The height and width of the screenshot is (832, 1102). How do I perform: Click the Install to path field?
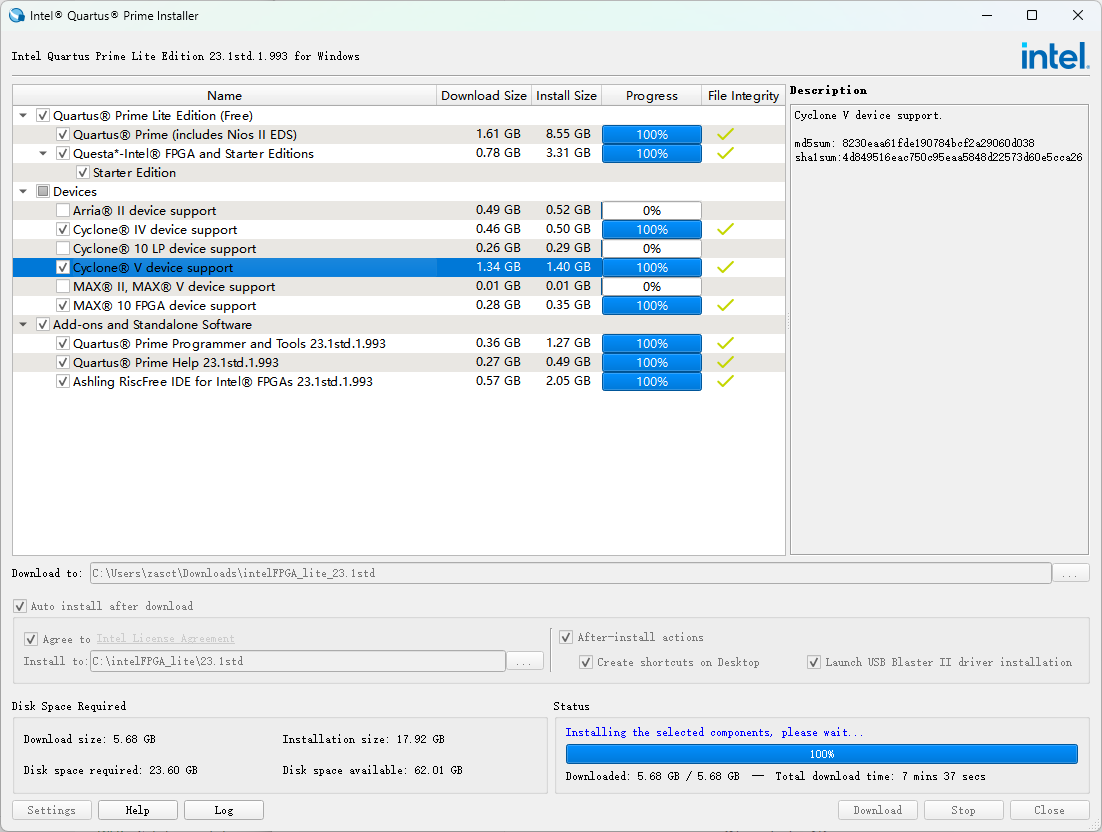click(297, 661)
